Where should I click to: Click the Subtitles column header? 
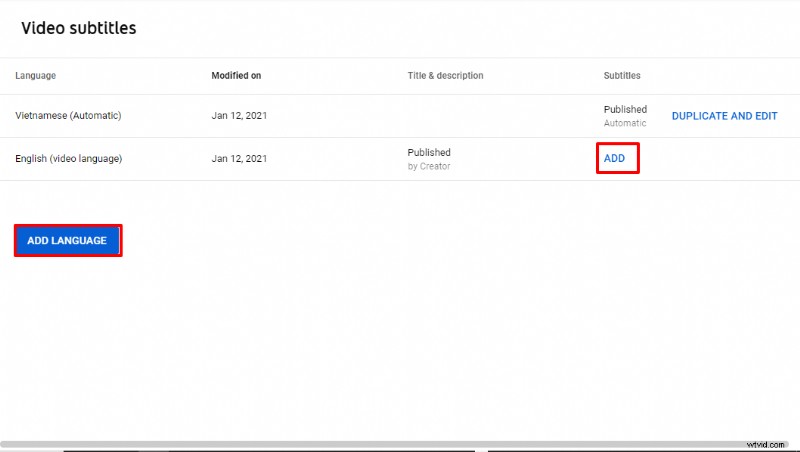pyautogui.click(x=622, y=76)
